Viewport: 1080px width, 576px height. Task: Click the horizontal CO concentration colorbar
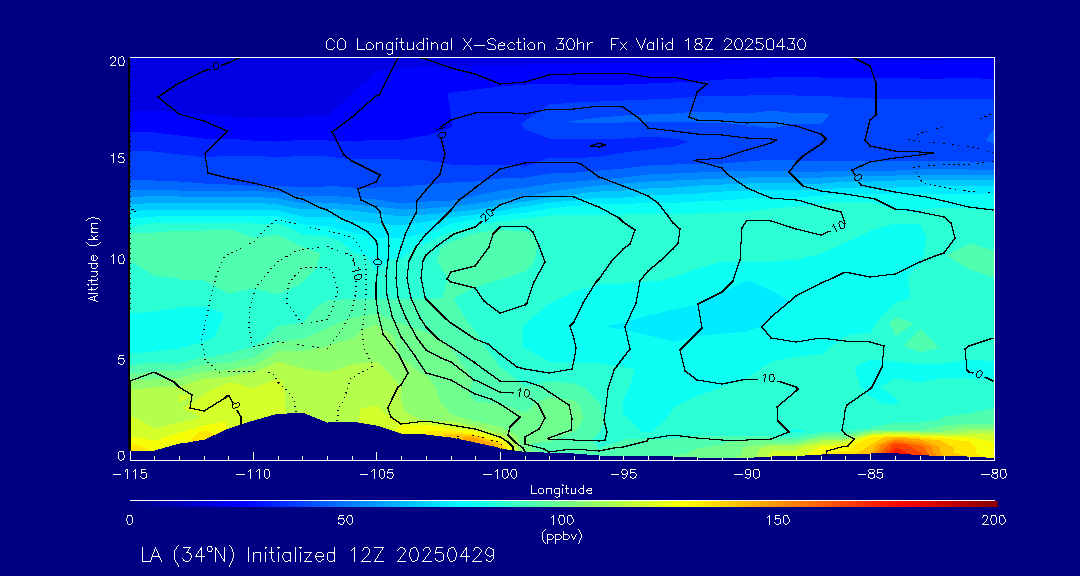[x=563, y=504]
